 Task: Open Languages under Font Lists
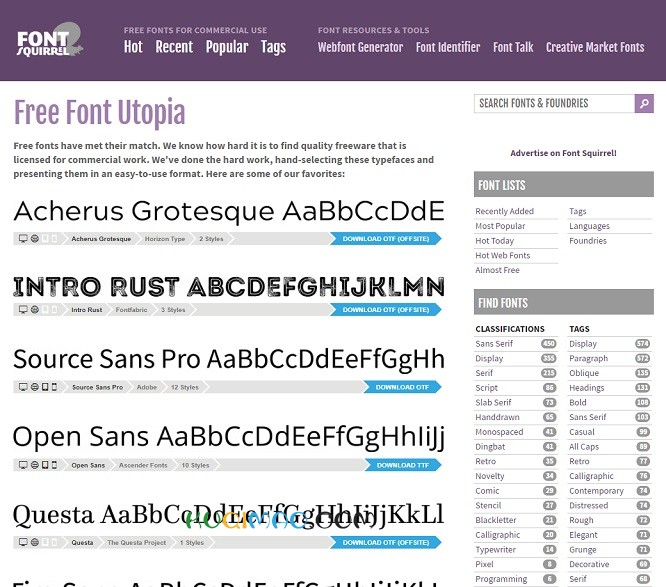point(589,226)
